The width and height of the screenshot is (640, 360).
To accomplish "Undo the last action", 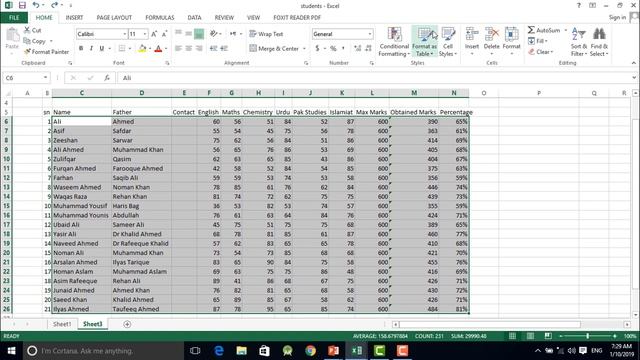I will click(36, 5).
